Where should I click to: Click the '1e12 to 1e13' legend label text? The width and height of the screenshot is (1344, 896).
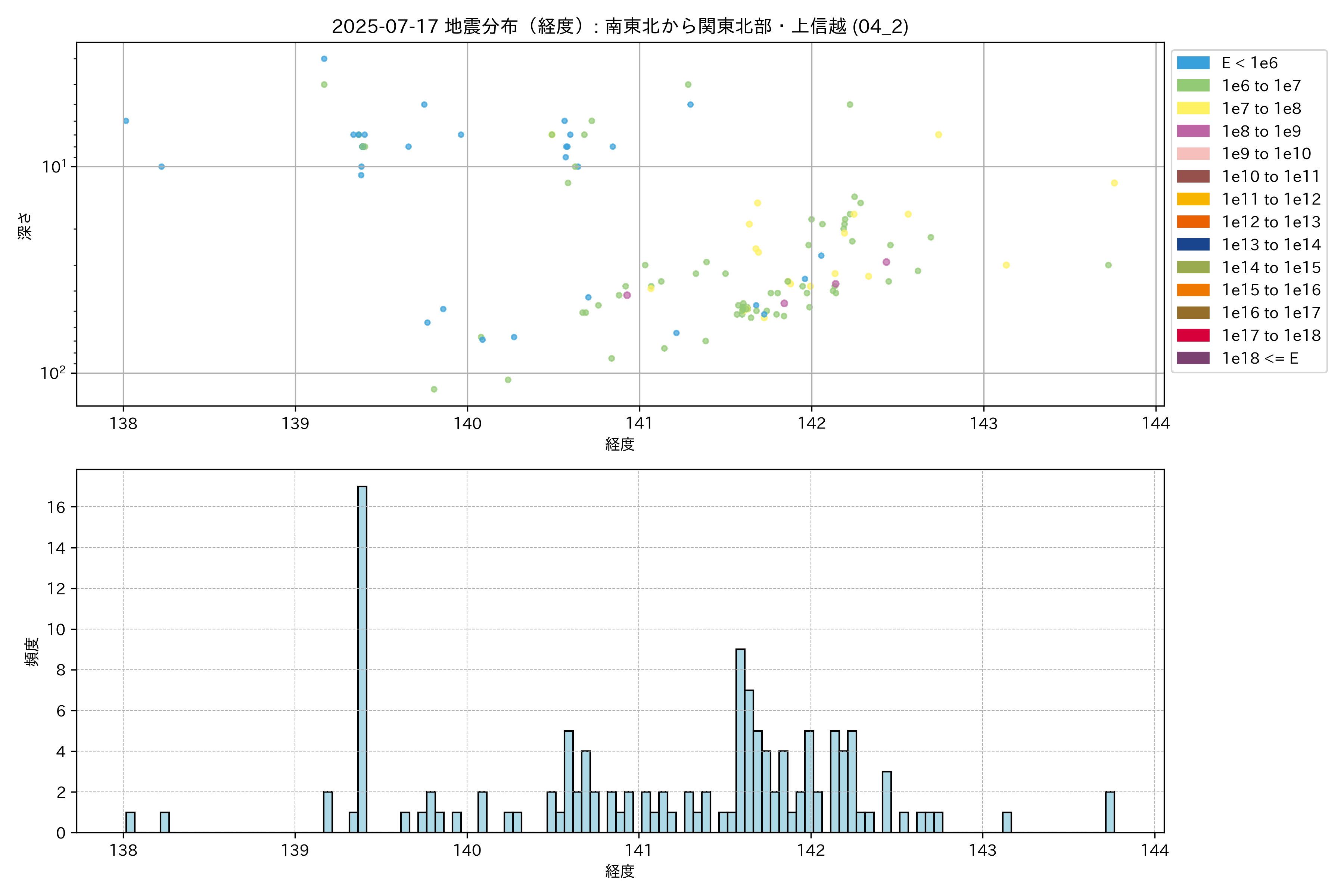[1271, 222]
